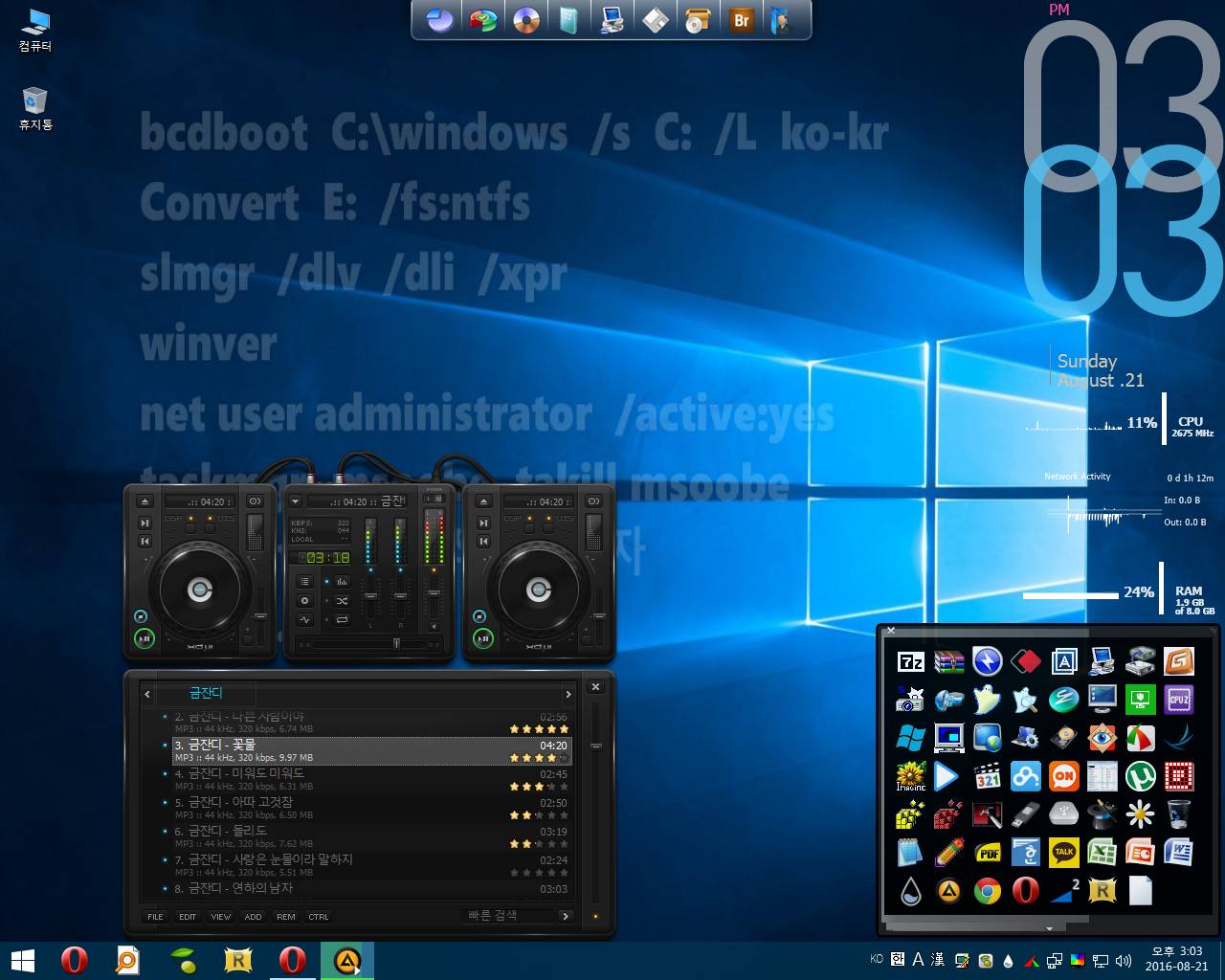The image size is (1225, 980).
Task: Launch Word from the launcher panel
Action: click(x=1178, y=853)
